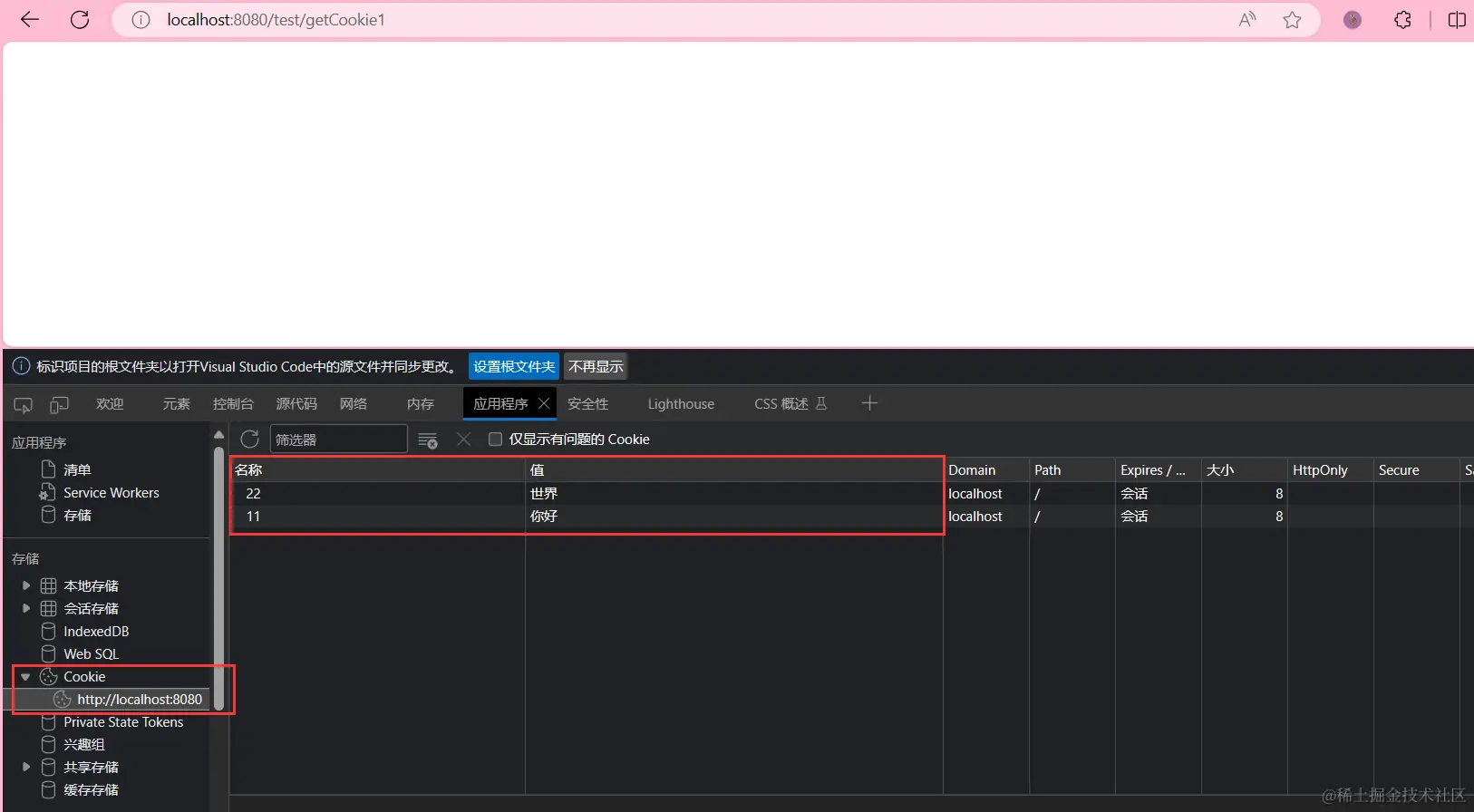
Task: Sort by the Expires column header
Action: pyautogui.click(x=1159, y=469)
